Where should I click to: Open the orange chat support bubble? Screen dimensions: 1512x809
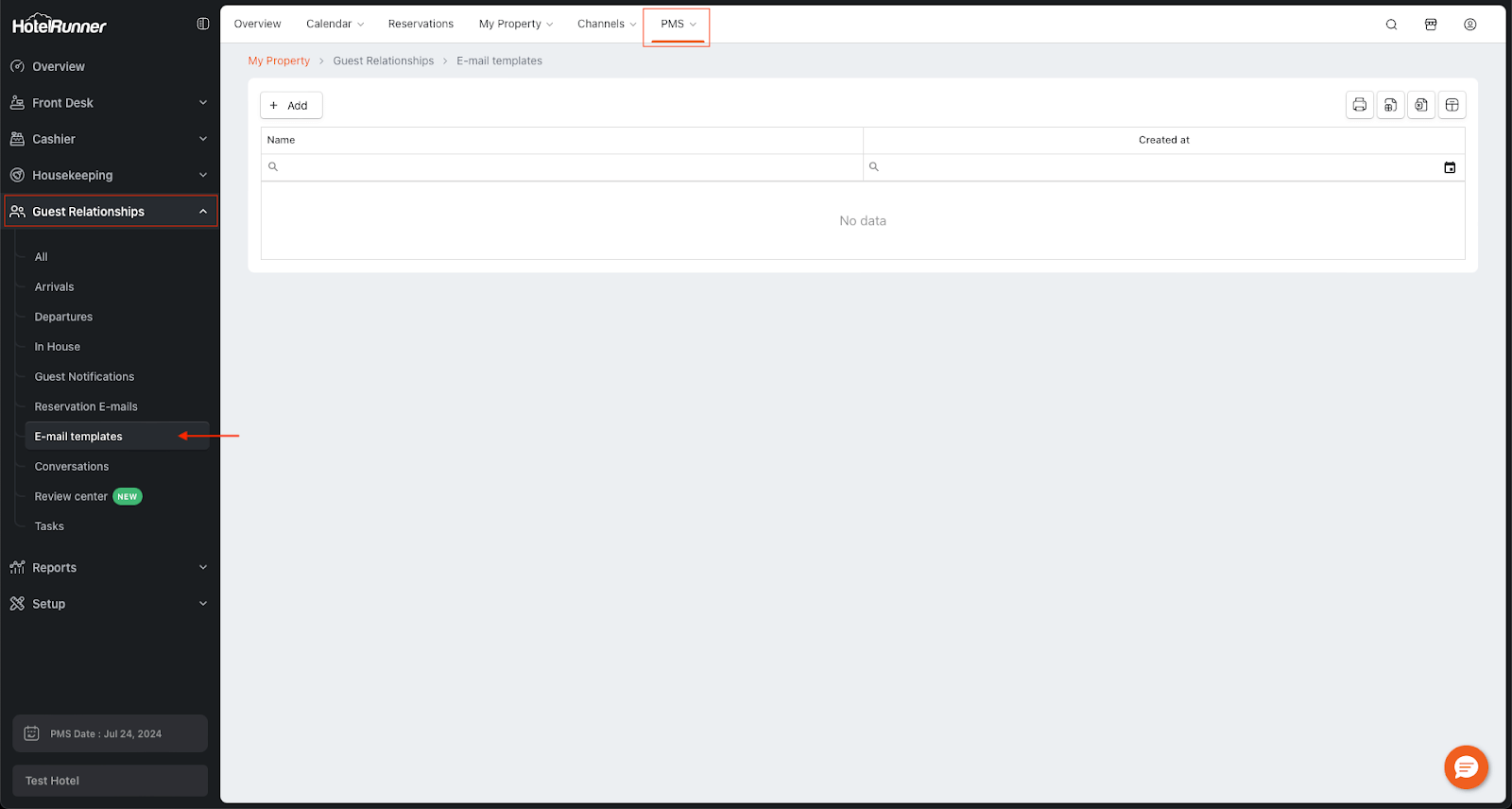tap(1466, 766)
